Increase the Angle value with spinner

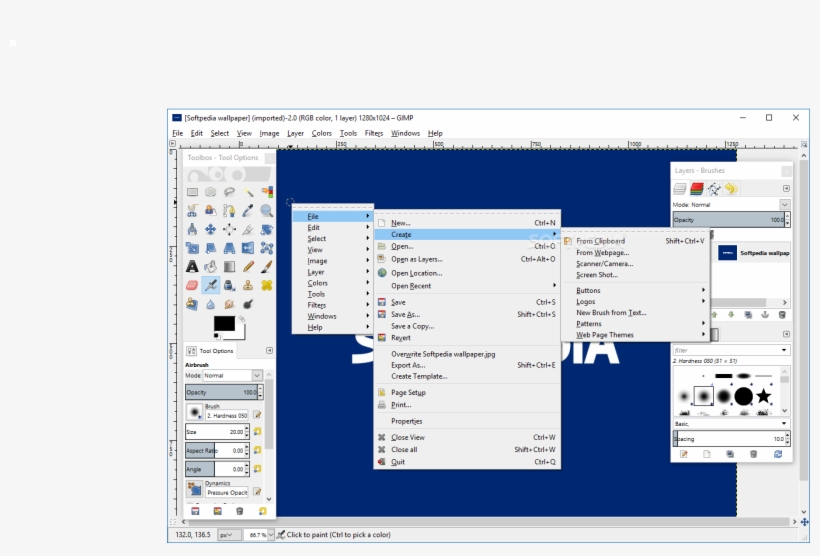tap(247, 466)
